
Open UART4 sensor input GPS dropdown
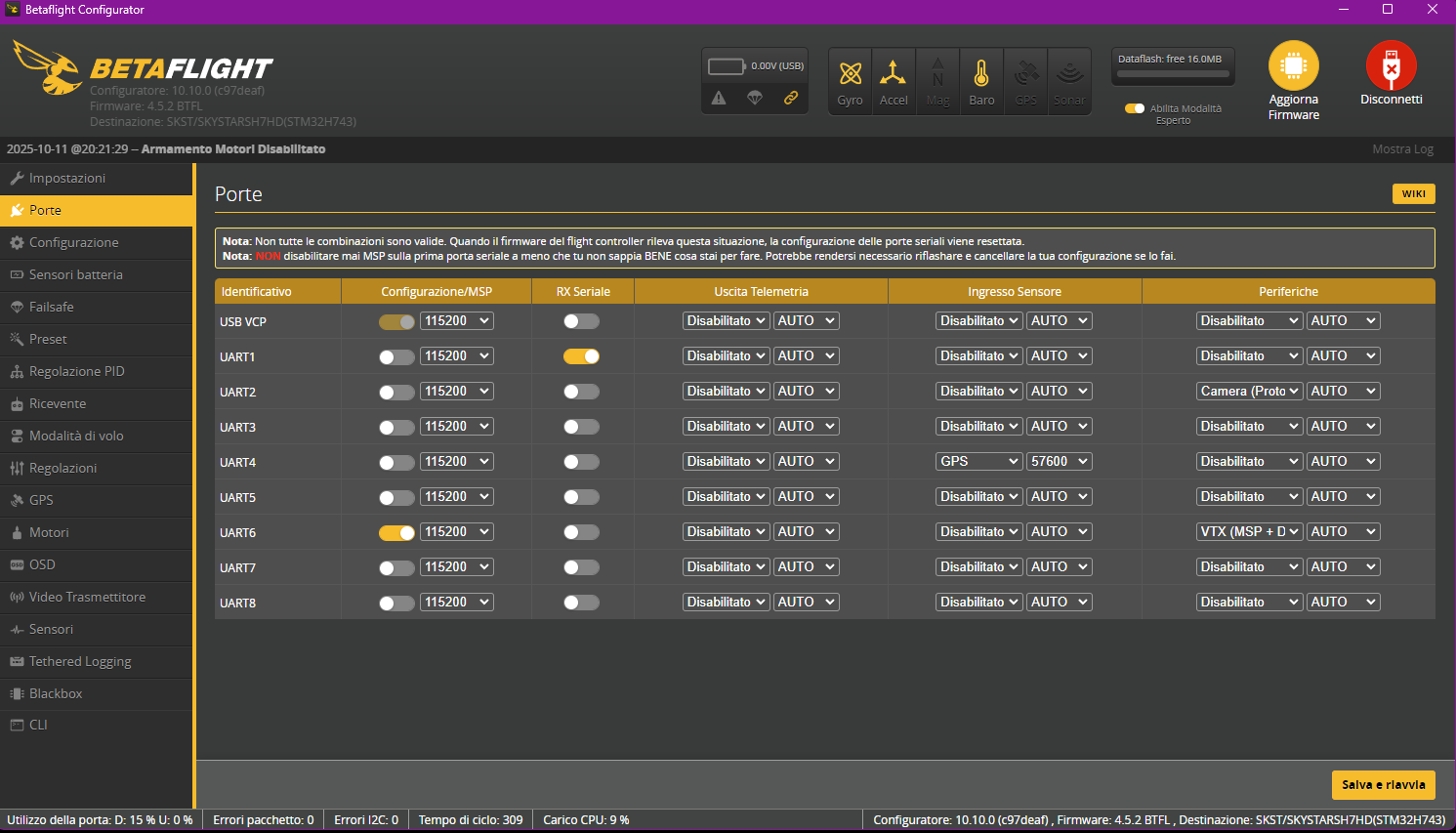tap(978, 461)
